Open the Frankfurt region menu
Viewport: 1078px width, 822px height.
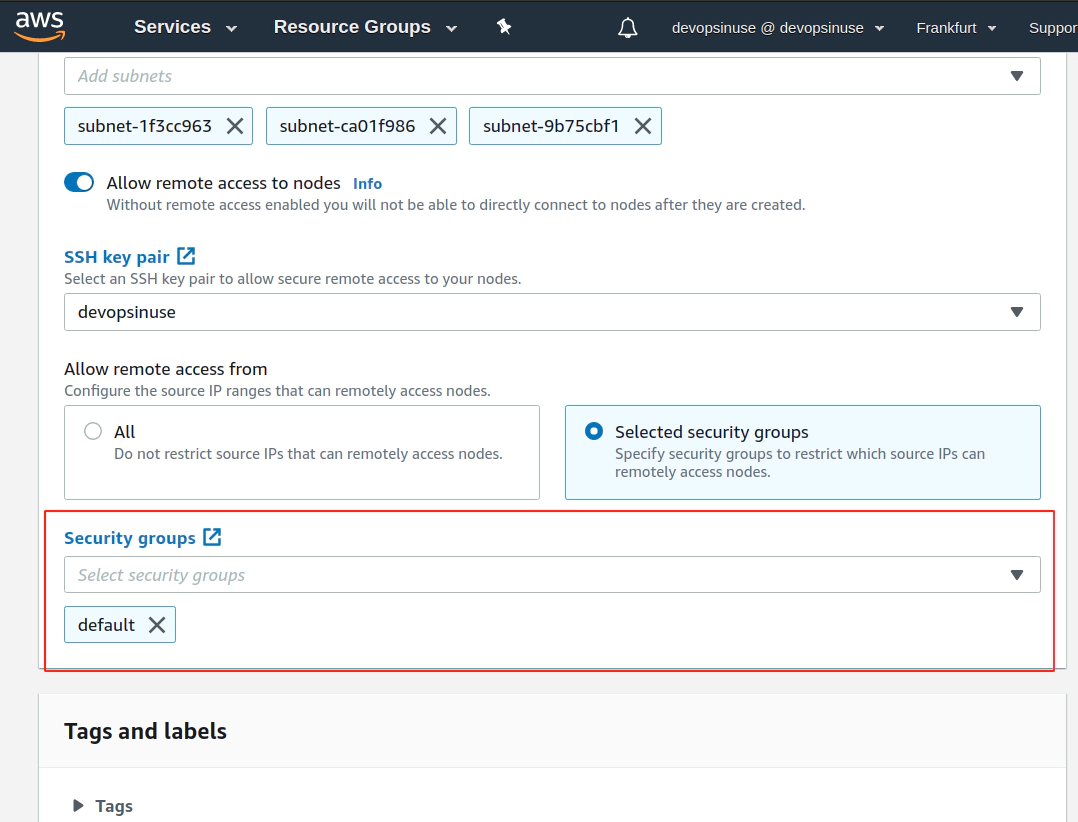[956, 28]
